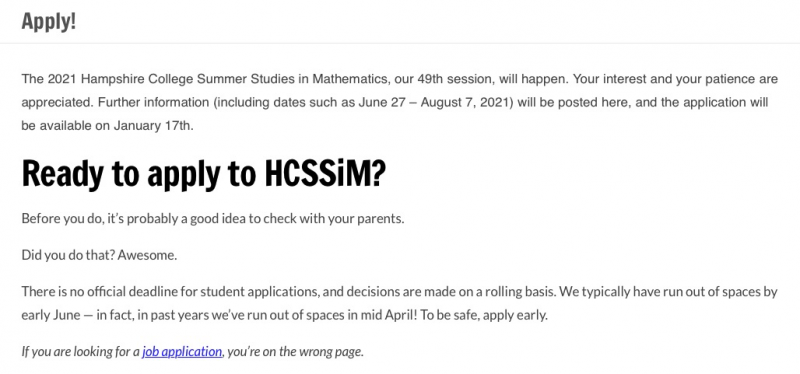Click the Apply! page title
This screenshot has height=374, width=800.
(48, 21)
